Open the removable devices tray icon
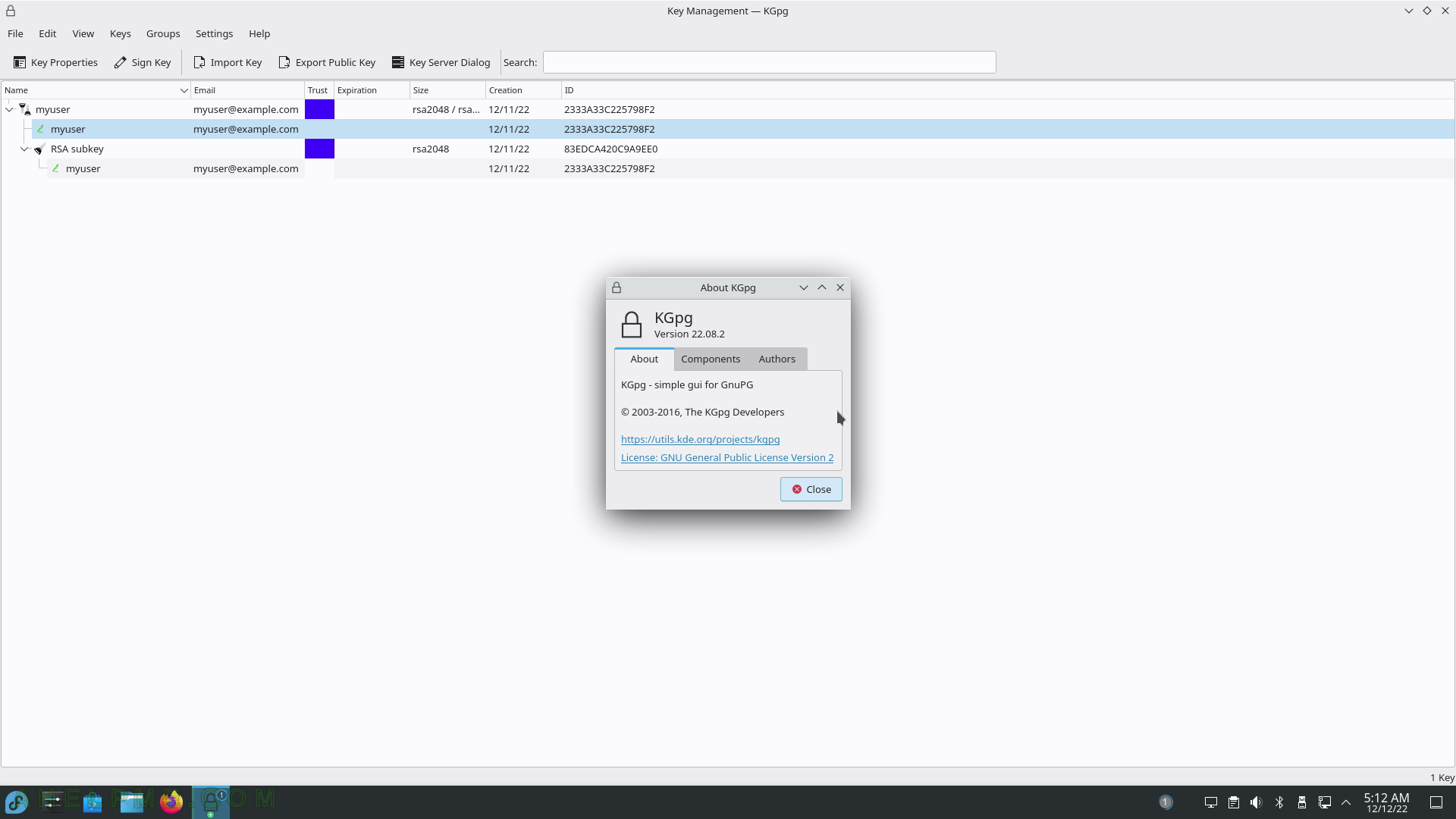The image size is (1456, 819). click(x=1302, y=802)
